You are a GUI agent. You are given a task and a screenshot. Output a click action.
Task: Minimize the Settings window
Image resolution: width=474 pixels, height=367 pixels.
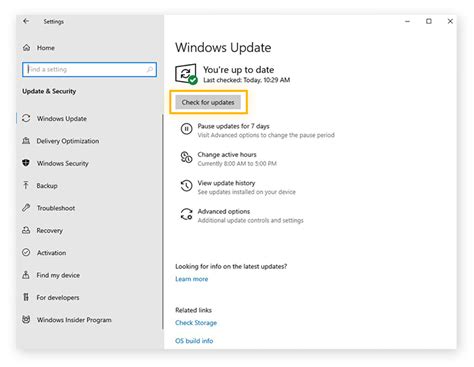coord(407,21)
